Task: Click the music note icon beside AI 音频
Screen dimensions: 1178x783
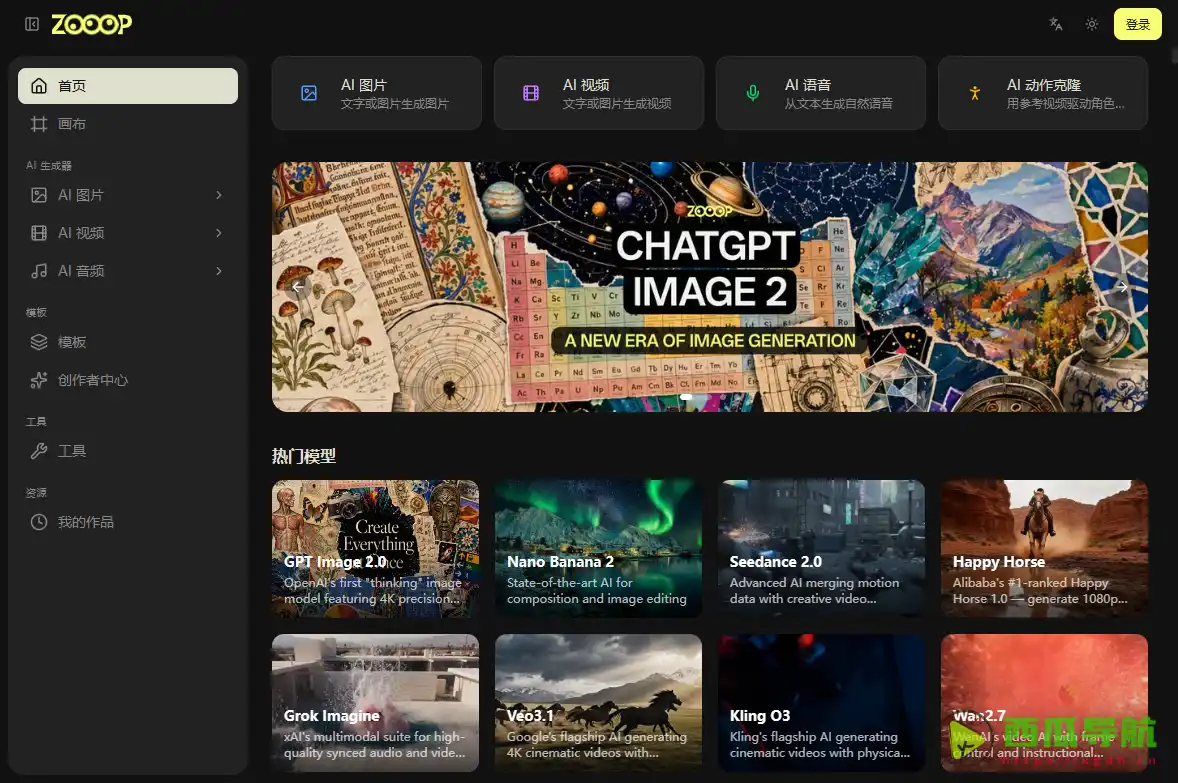Action: click(38, 271)
